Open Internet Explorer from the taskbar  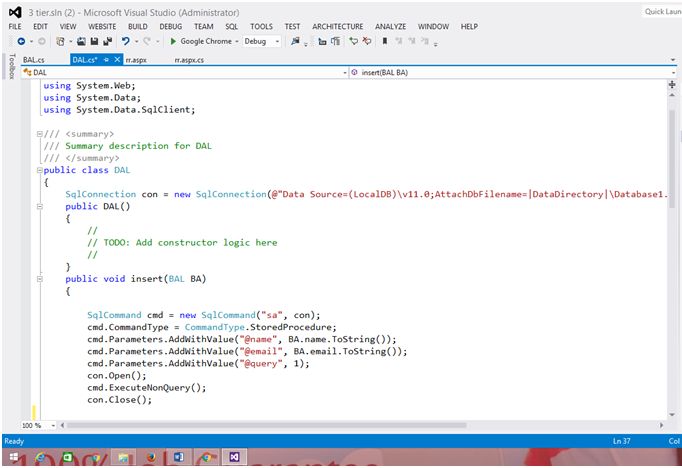pyautogui.click(x=41, y=457)
